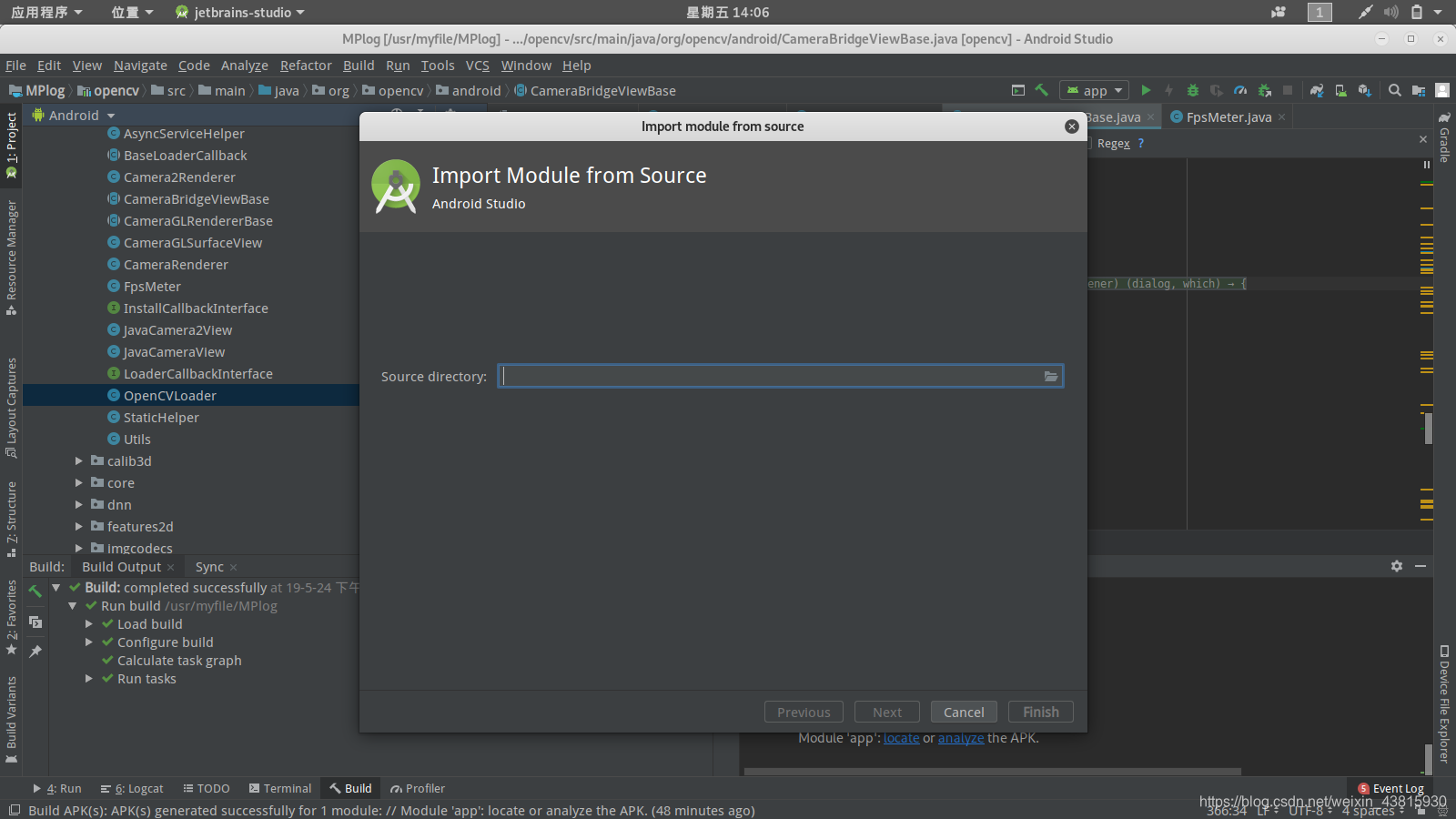This screenshot has height=819, width=1456.
Task: Open the 应用程序 applications menu in top bar
Action: pos(46,12)
